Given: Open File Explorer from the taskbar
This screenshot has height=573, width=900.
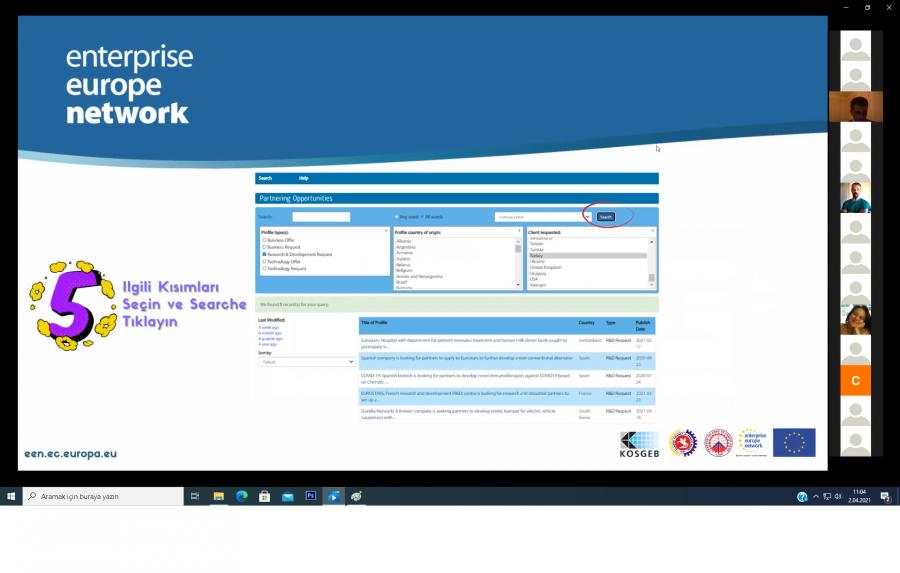Looking at the screenshot, I should [x=218, y=496].
